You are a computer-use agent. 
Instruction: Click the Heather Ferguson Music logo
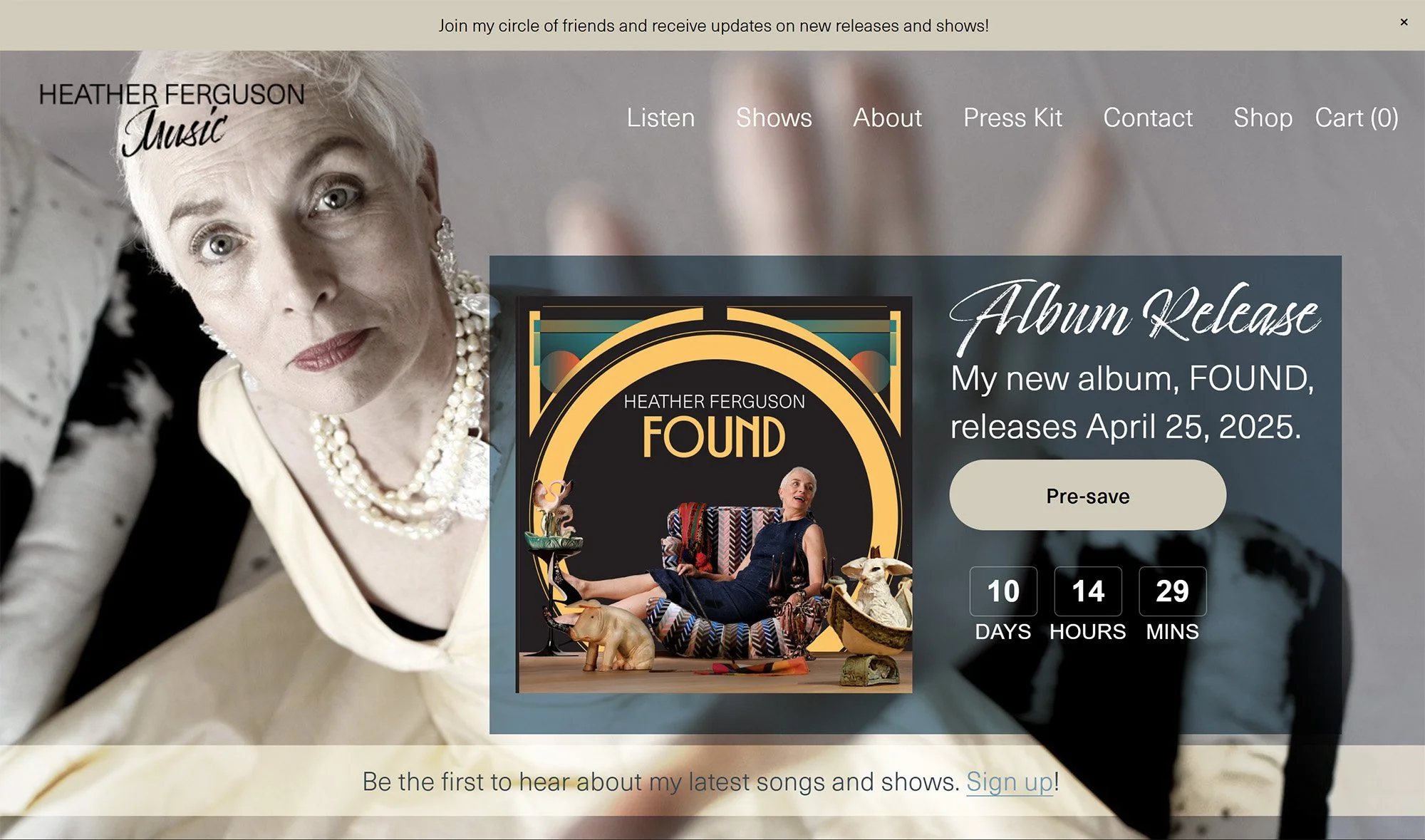[172, 118]
